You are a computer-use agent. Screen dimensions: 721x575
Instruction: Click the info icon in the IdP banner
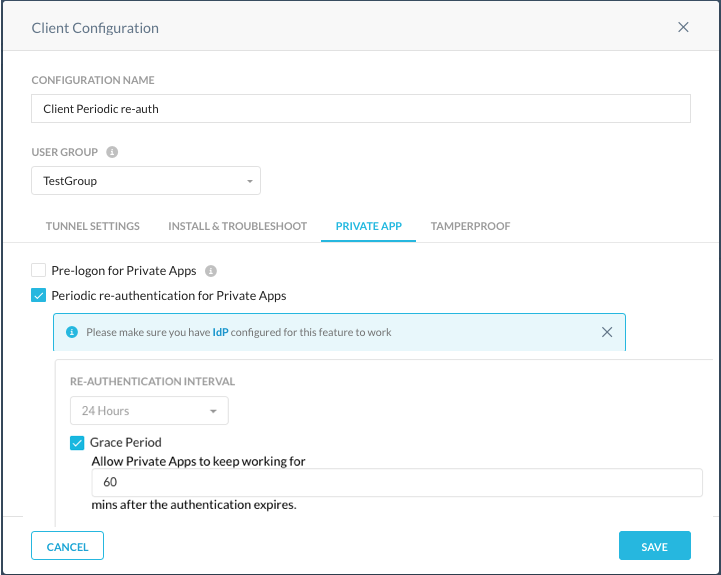coord(72,332)
